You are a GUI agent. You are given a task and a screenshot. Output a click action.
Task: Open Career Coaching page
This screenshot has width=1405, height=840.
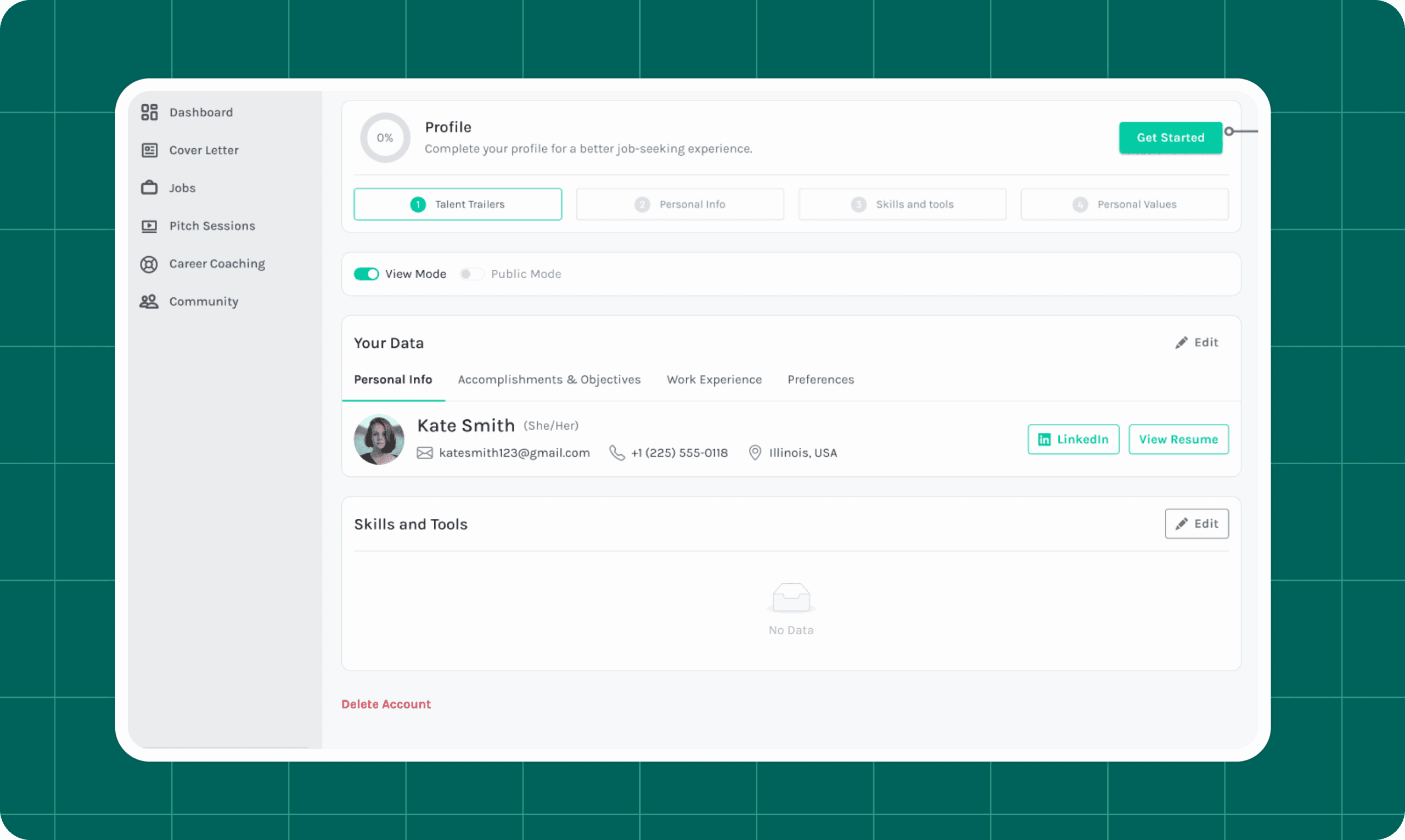[217, 264]
